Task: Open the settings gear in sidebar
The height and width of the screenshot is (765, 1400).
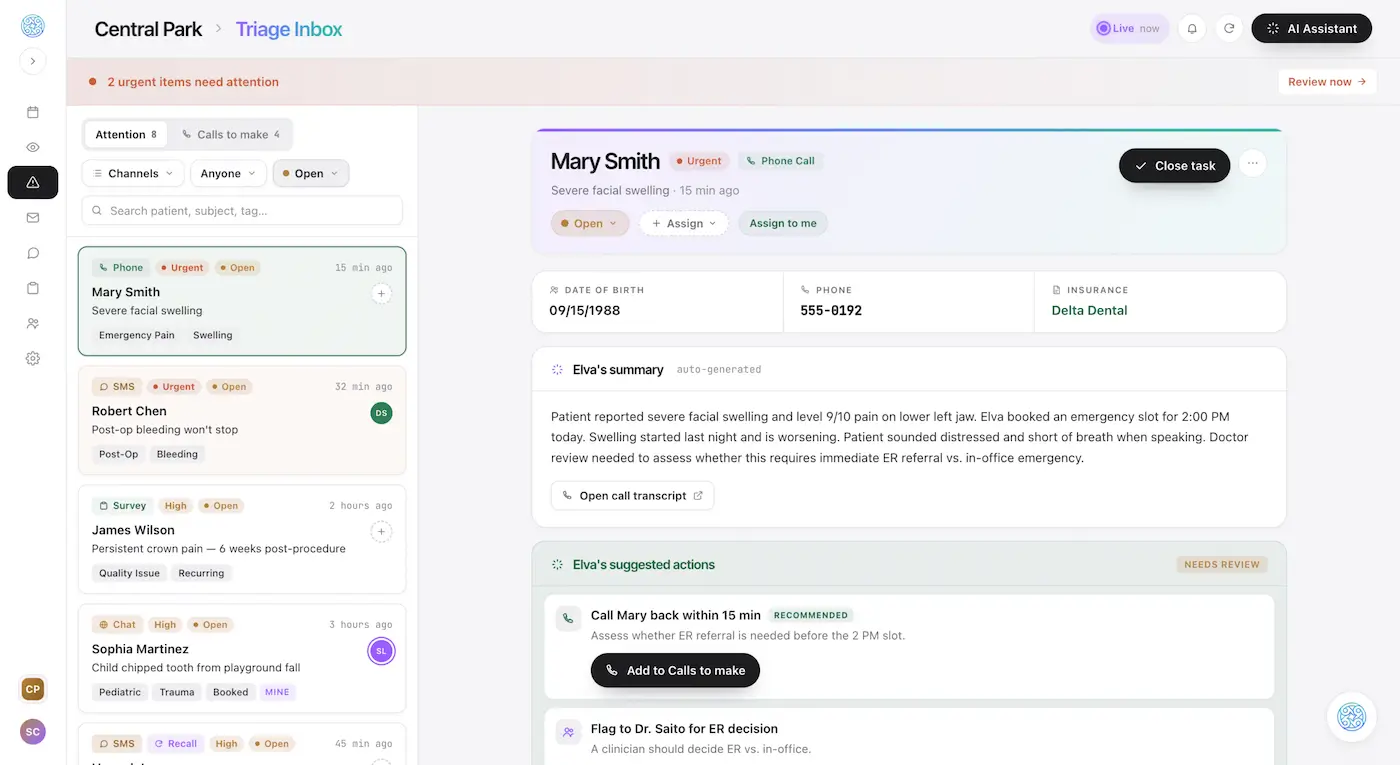Action: pos(32,358)
